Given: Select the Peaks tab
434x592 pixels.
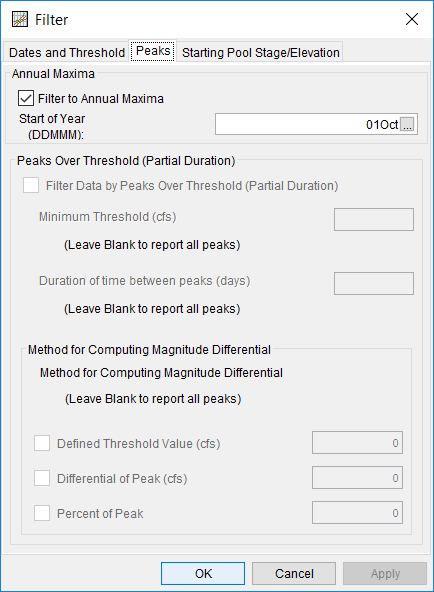Looking at the screenshot, I should 153,51.
